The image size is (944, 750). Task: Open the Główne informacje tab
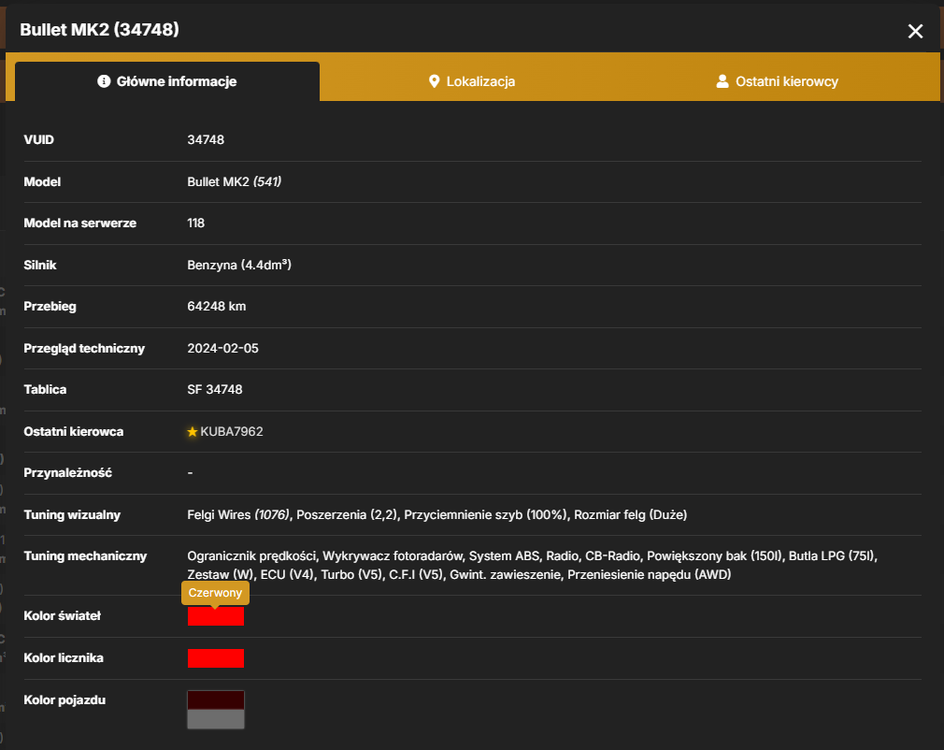[x=167, y=81]
